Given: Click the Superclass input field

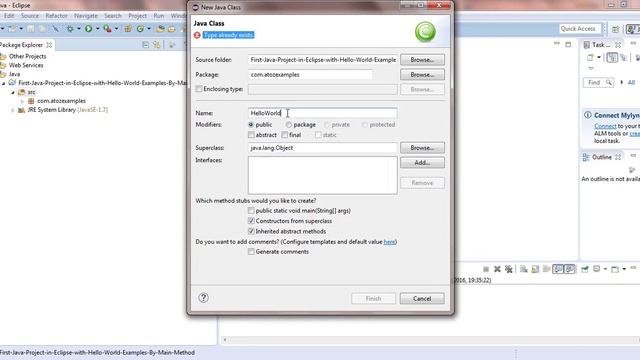Looking at the screenshot, I should coord(322,148).
